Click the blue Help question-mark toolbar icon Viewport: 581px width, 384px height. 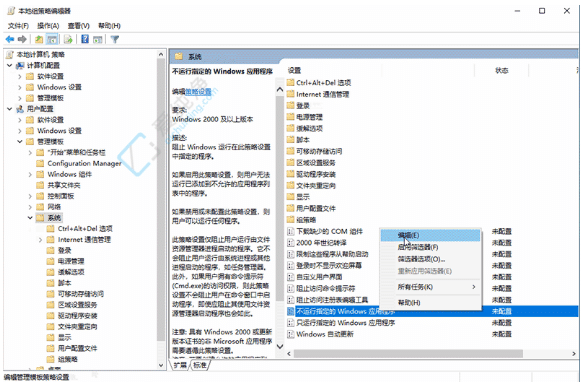[x=85, y=39]
